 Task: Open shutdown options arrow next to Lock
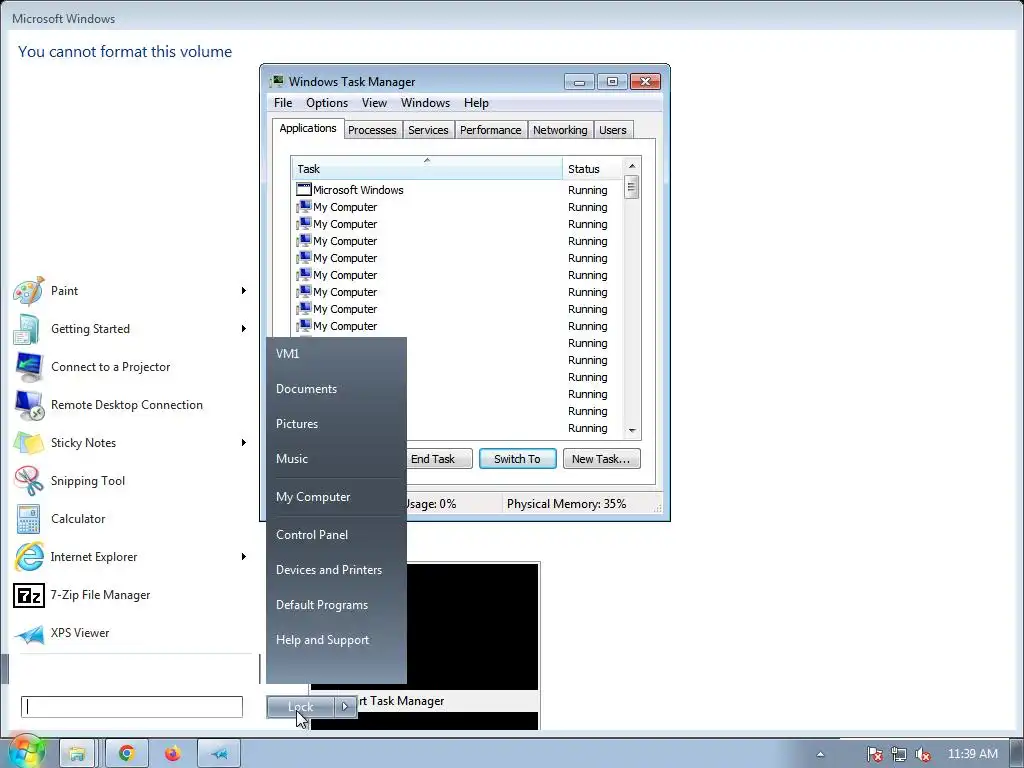(345, 707)
